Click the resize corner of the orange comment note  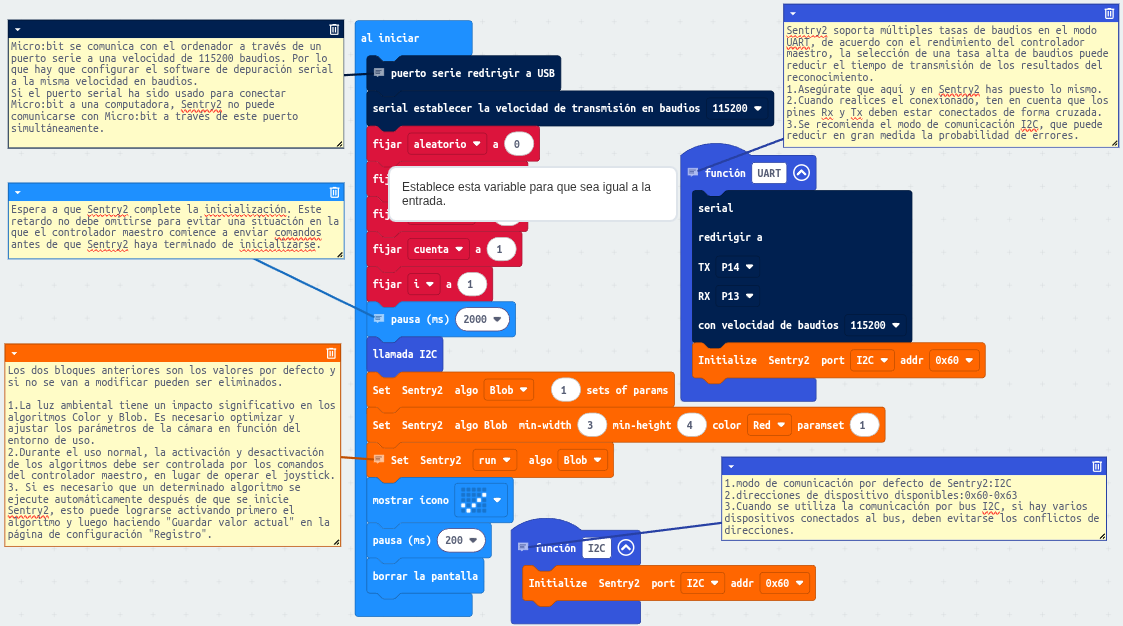click(x=336, y=542)
